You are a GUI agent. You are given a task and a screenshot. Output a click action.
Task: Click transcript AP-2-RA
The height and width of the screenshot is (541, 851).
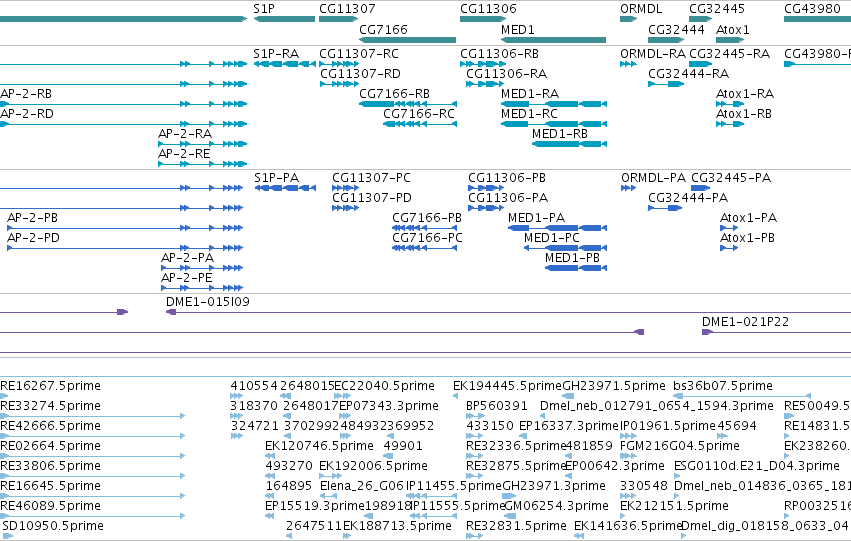(185, 134)
